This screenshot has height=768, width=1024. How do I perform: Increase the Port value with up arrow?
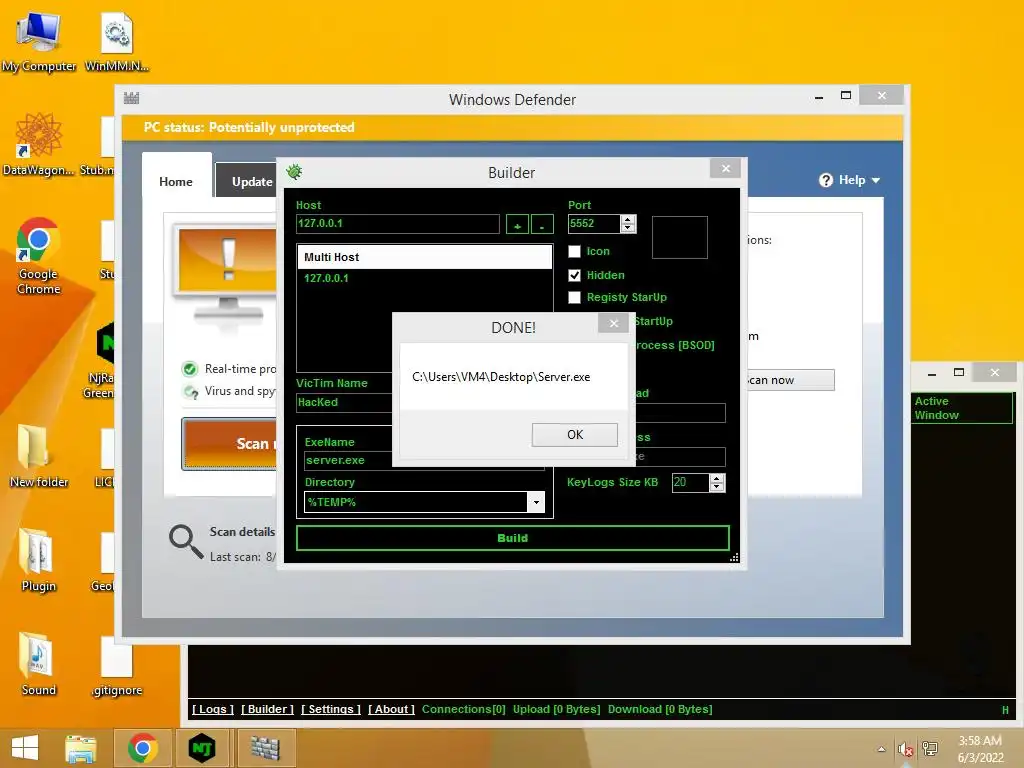click(x=628, y=219)
